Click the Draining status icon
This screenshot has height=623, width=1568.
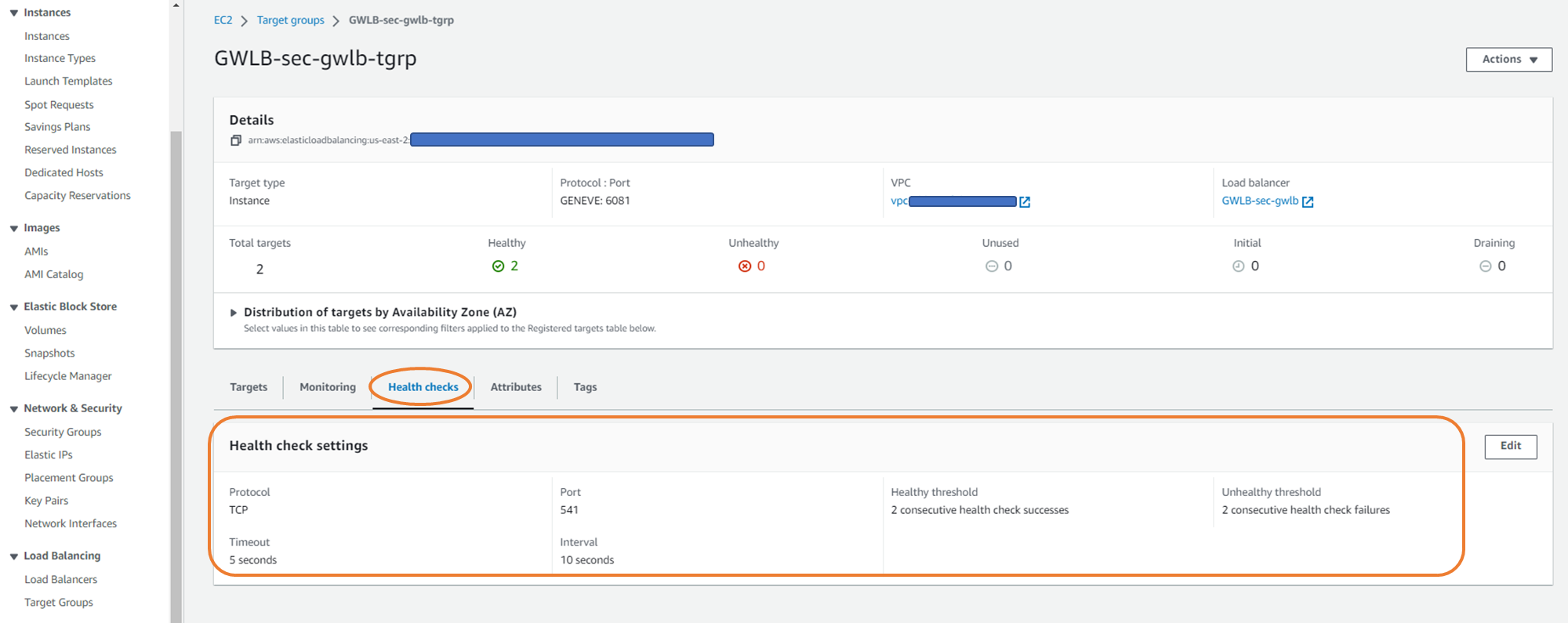click(1485, 266)
